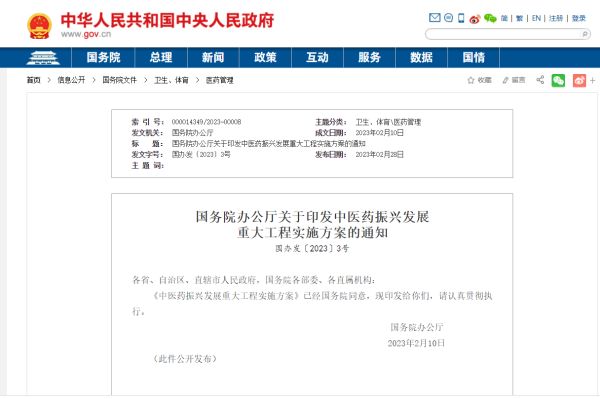The image size is (600, 399).
Task: Click the magnifier search icon
Action: [584, 34]
